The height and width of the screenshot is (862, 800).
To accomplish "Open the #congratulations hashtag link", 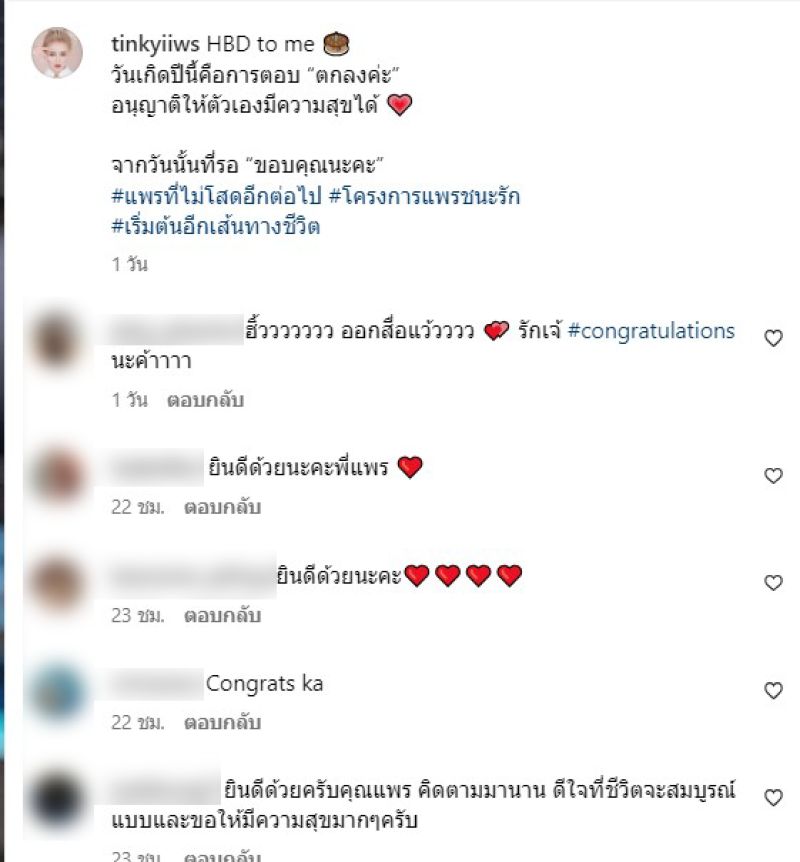I will [651, 331].
